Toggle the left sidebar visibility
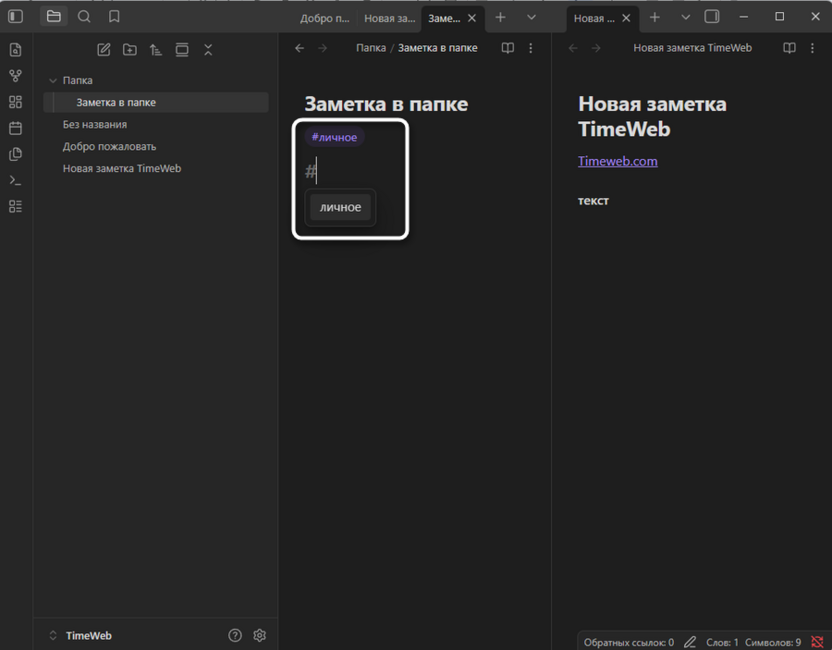The height and width of the screenshot is (650, 832). 16,17
